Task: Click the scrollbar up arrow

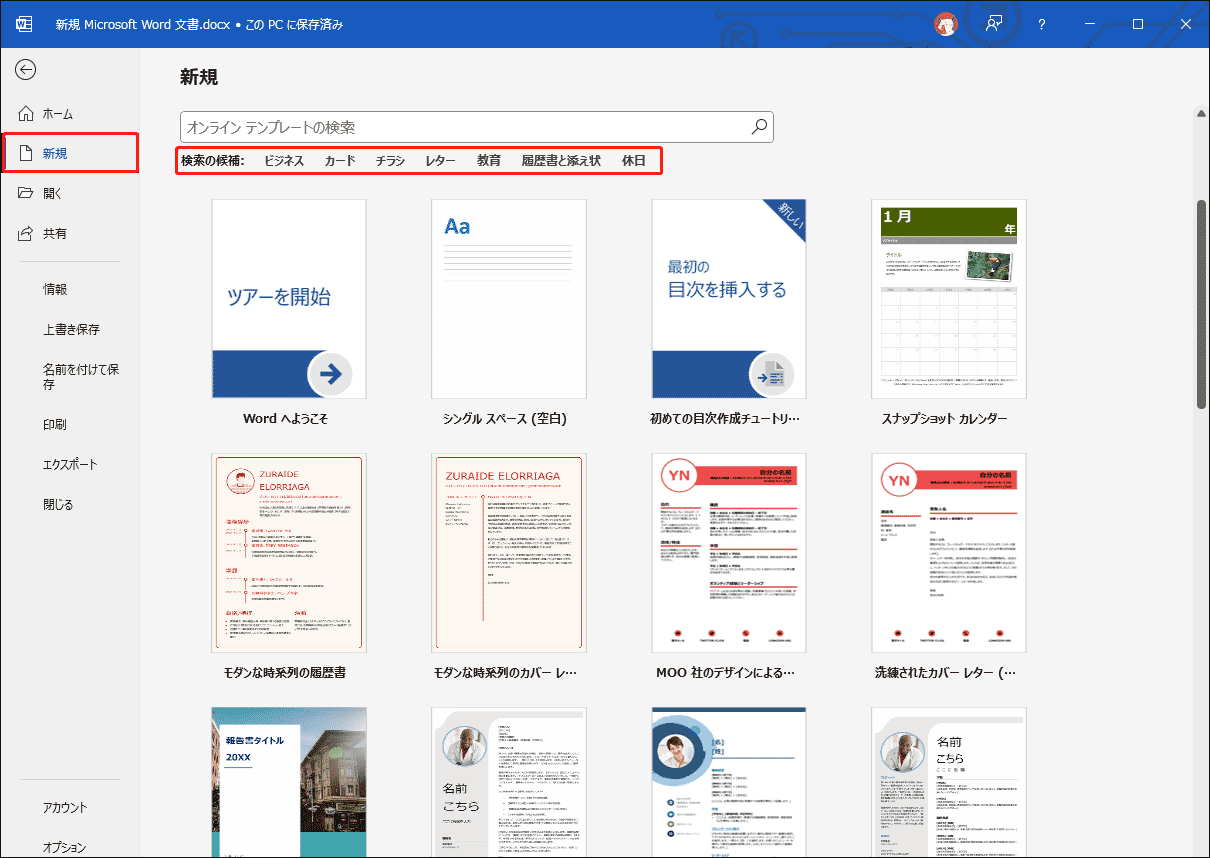Action: pos(1202,115)
